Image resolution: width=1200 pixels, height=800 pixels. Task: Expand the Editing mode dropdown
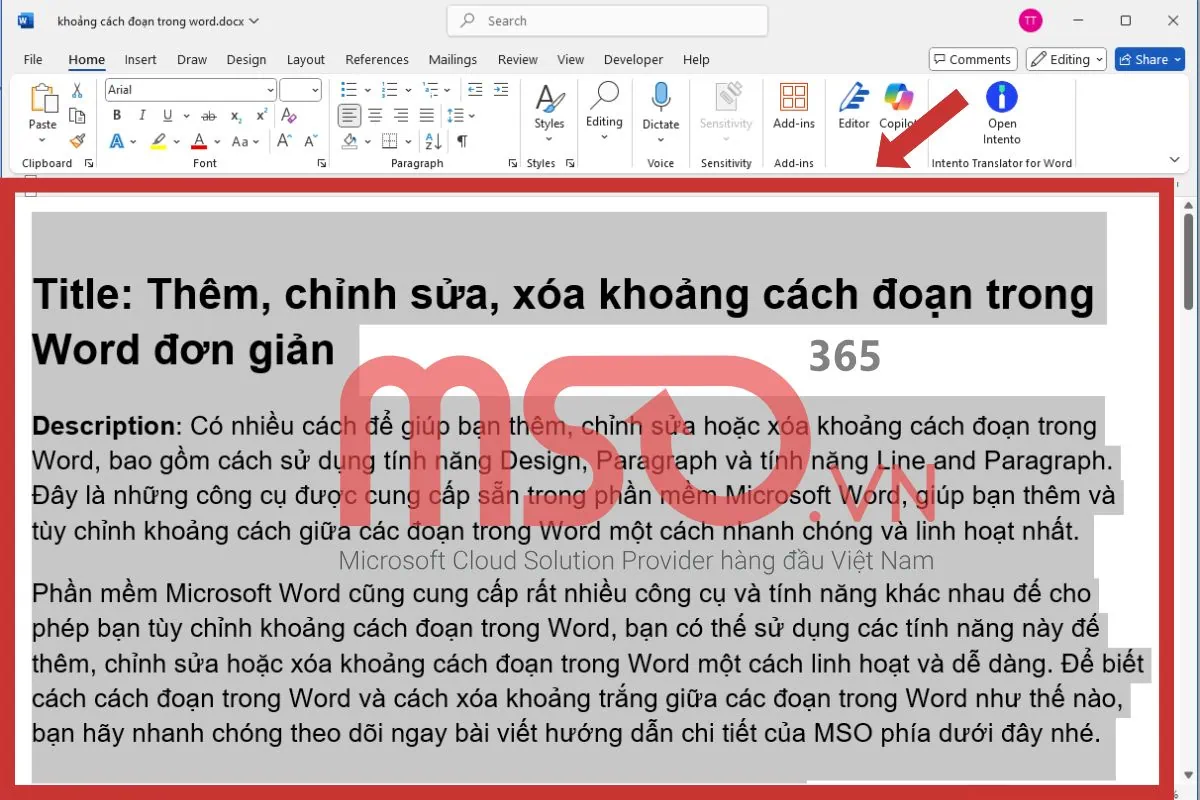click(x=1066, y=59)
